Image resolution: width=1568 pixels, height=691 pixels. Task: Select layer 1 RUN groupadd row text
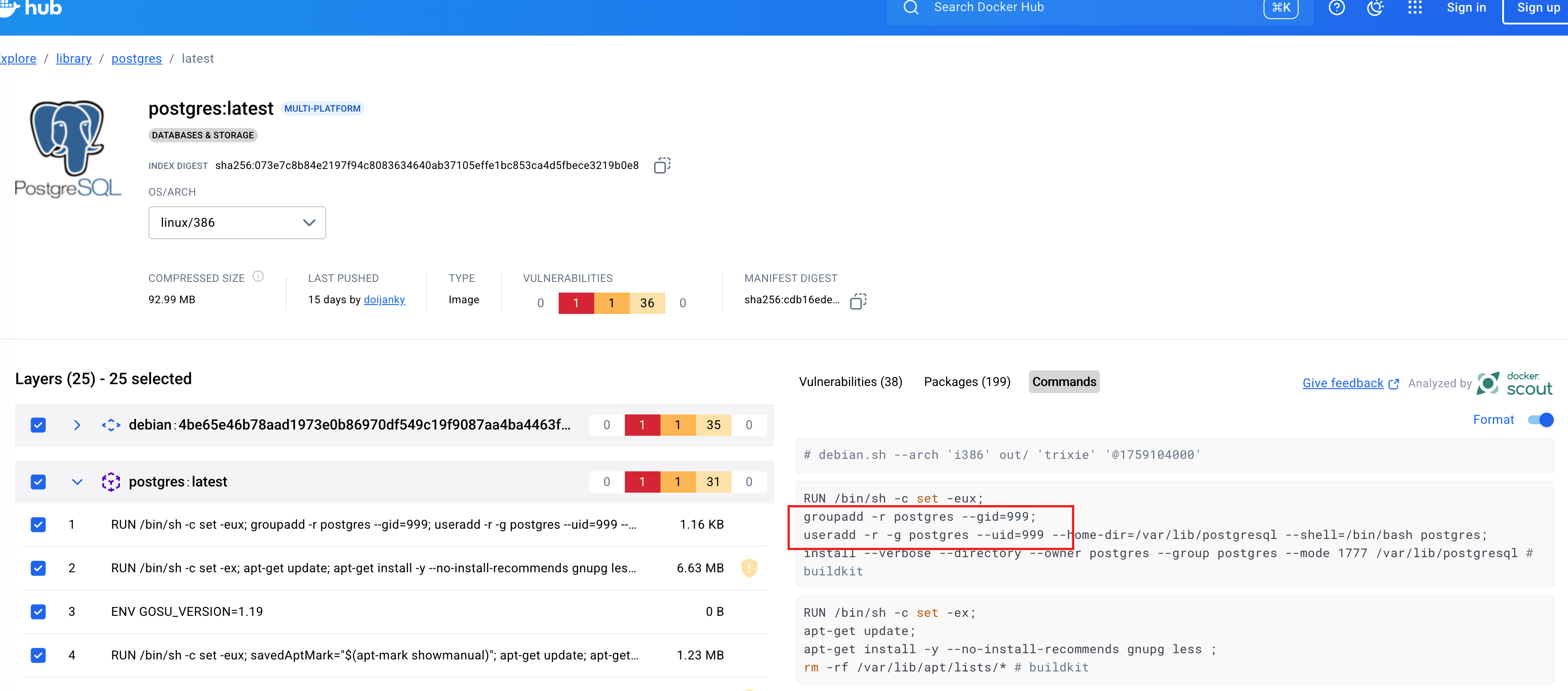click(x=373, y=525)
